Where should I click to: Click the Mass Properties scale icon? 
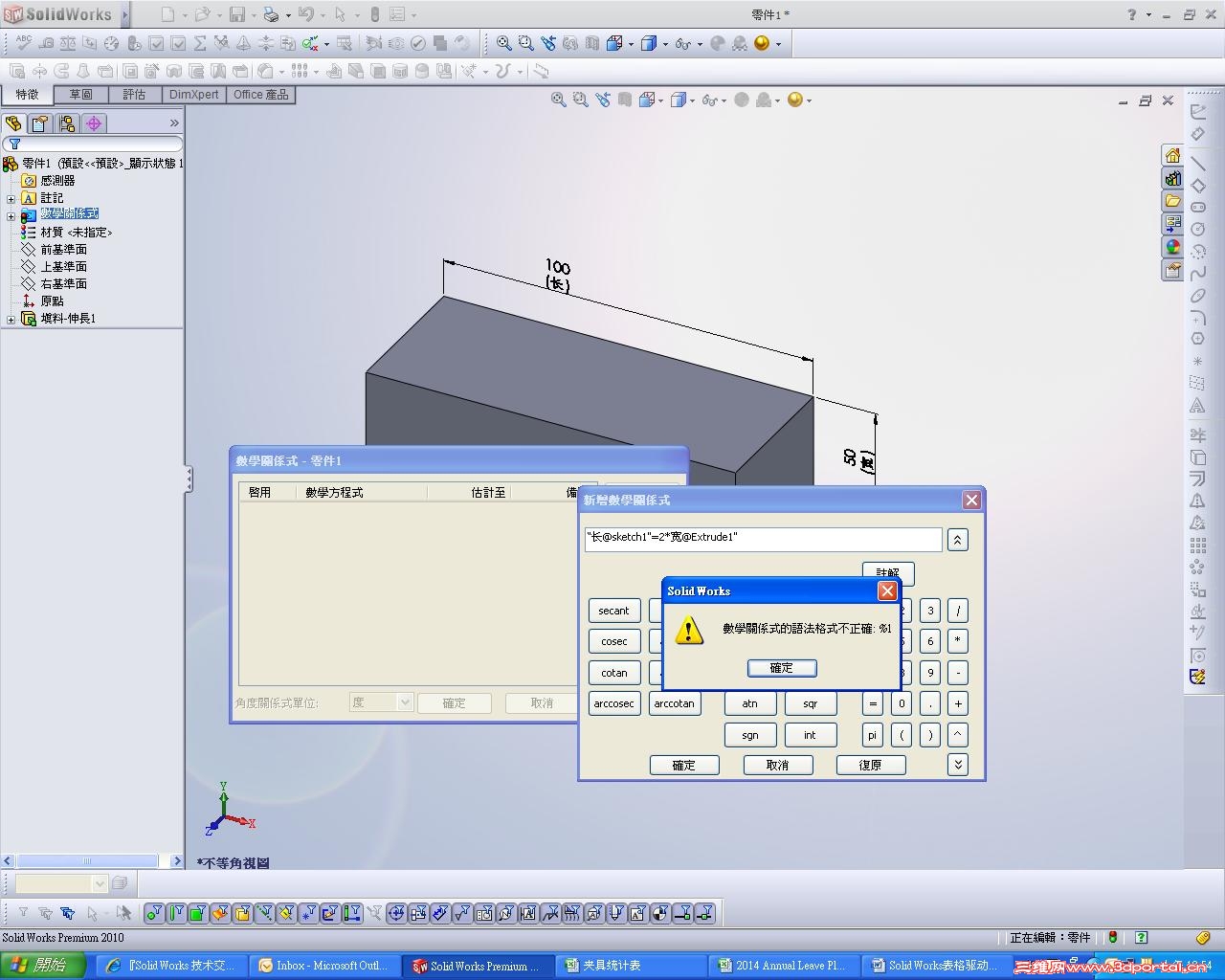coord(68,43)
